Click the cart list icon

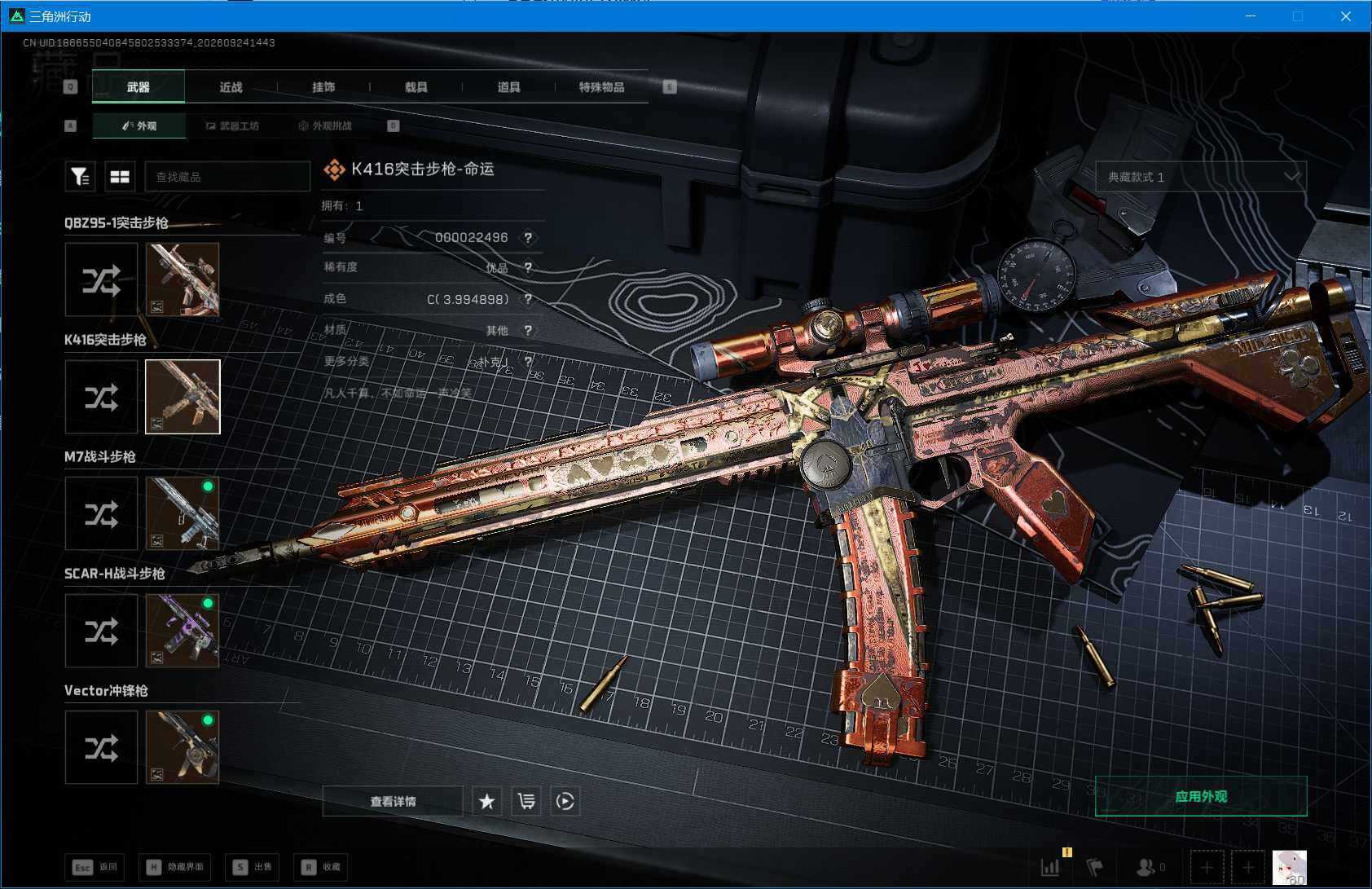(526, 801)
